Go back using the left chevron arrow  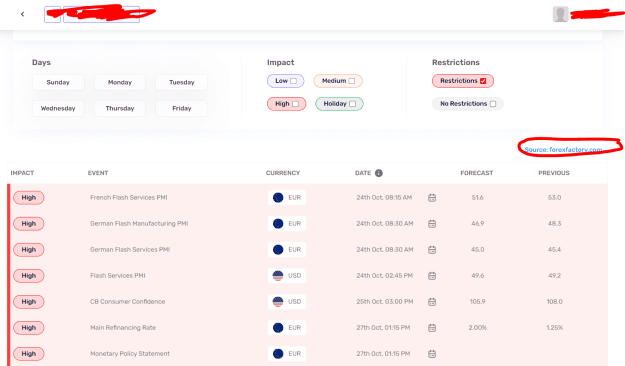click(x=22, y=14)
